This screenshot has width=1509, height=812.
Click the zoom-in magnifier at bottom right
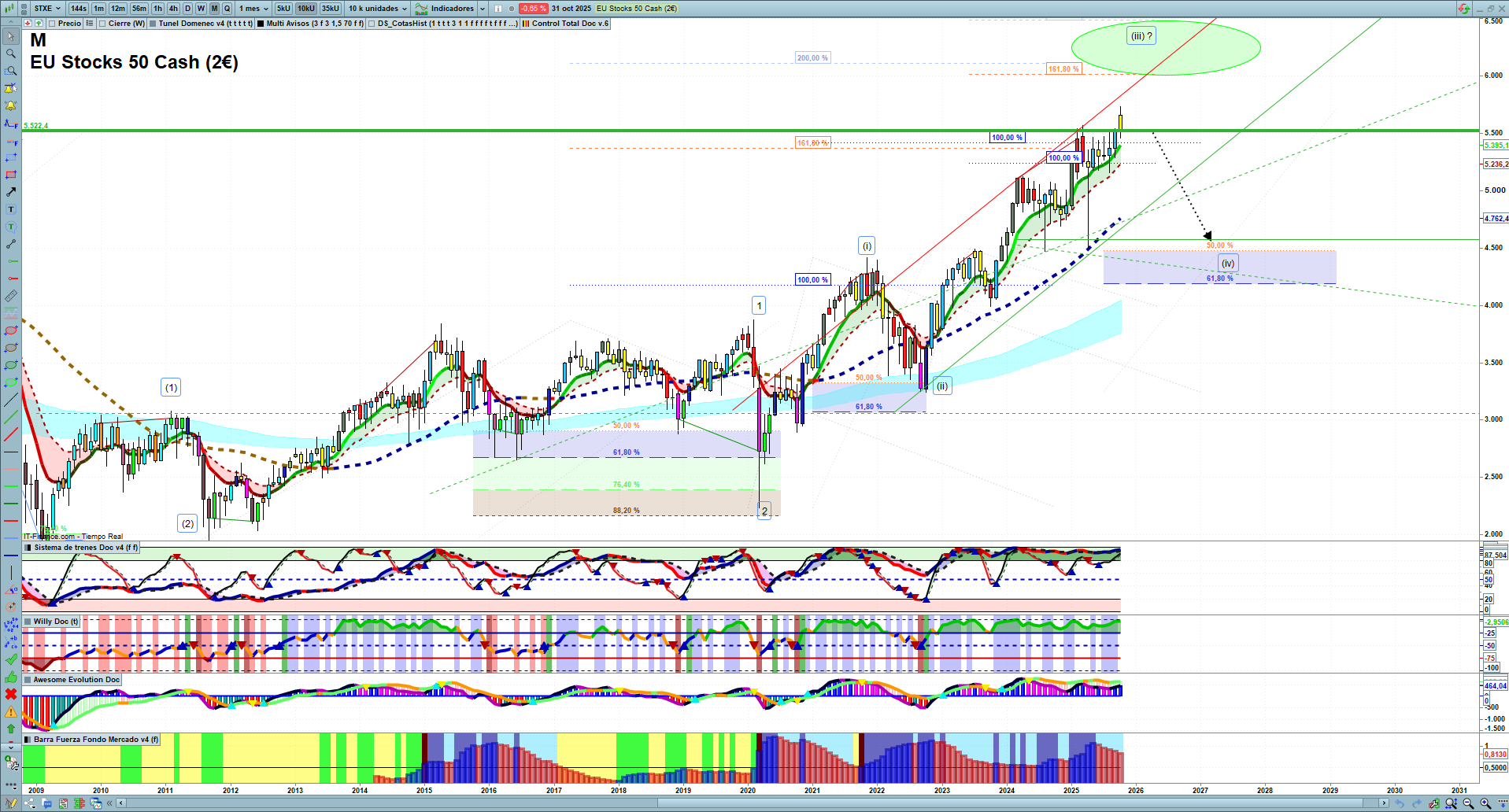click(1485, 803)
